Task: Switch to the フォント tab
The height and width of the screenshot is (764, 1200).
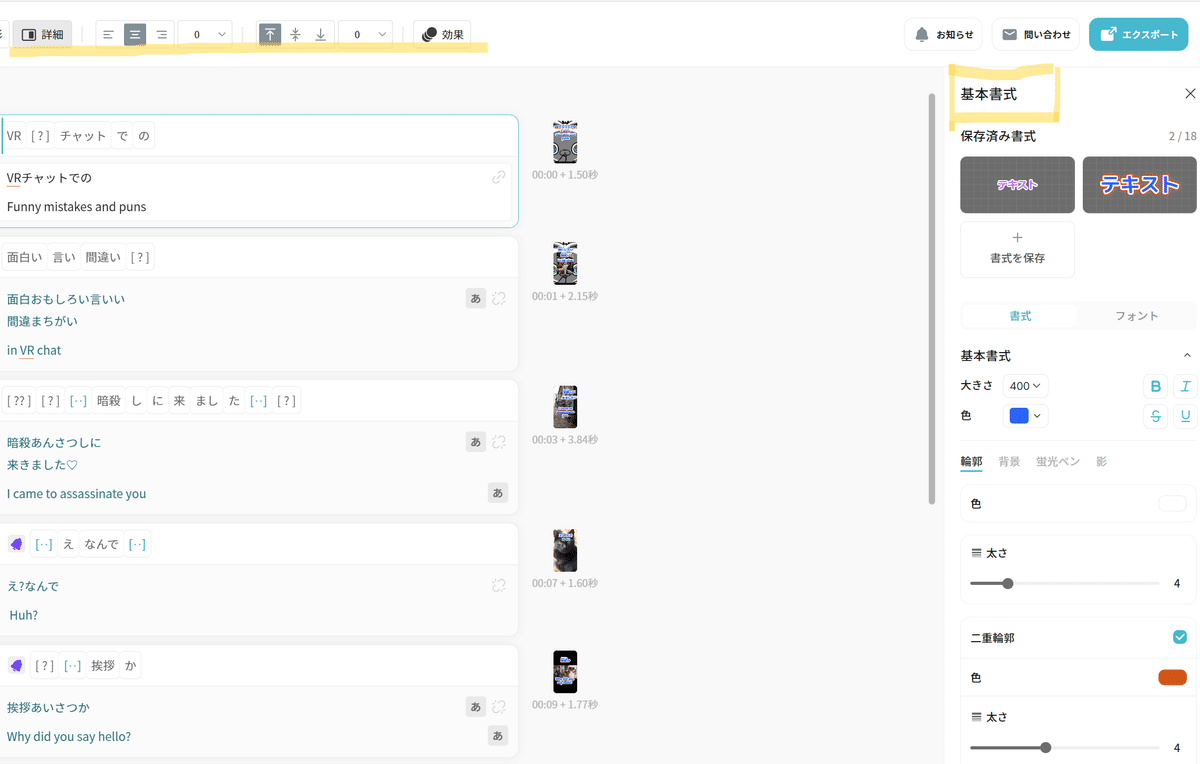Action: tap(1136, 316)
